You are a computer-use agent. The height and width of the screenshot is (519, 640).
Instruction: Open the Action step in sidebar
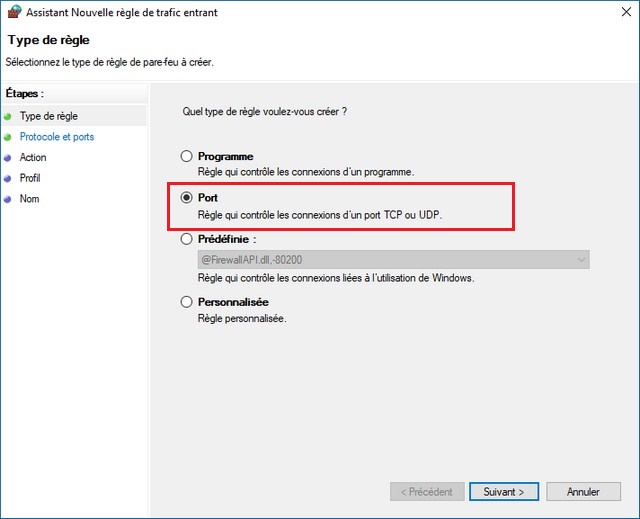[x=33, y=158]
